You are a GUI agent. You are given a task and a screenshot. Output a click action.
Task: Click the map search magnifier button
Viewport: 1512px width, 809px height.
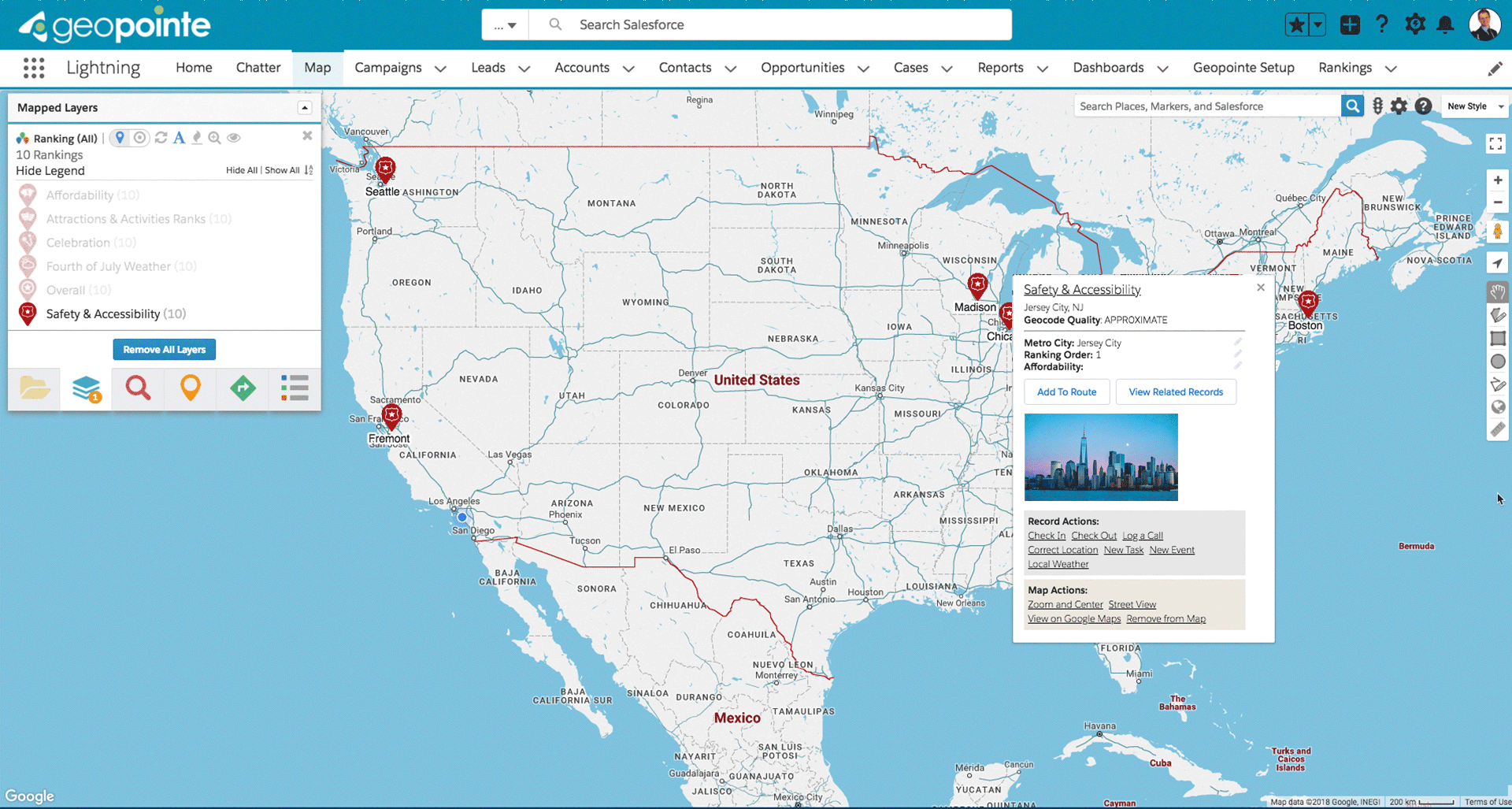[1352, 106]
